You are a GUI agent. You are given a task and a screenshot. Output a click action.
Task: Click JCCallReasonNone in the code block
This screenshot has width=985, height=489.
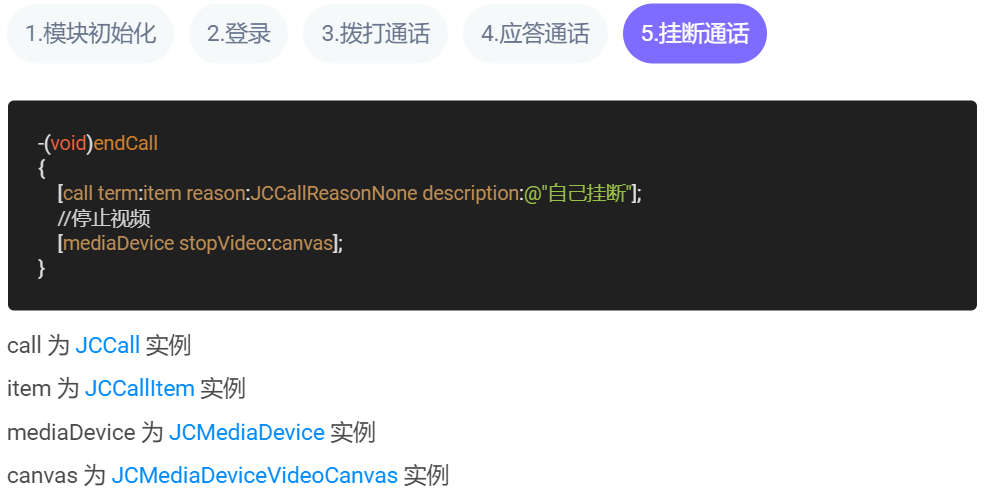point(334,194)
